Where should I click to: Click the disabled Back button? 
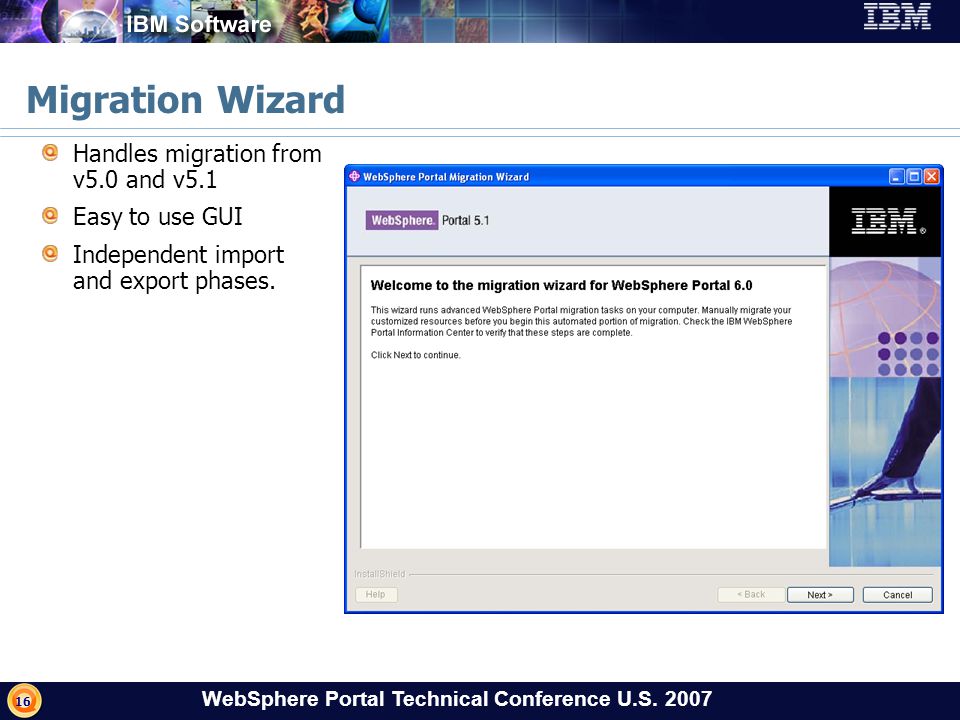[751, 594]
